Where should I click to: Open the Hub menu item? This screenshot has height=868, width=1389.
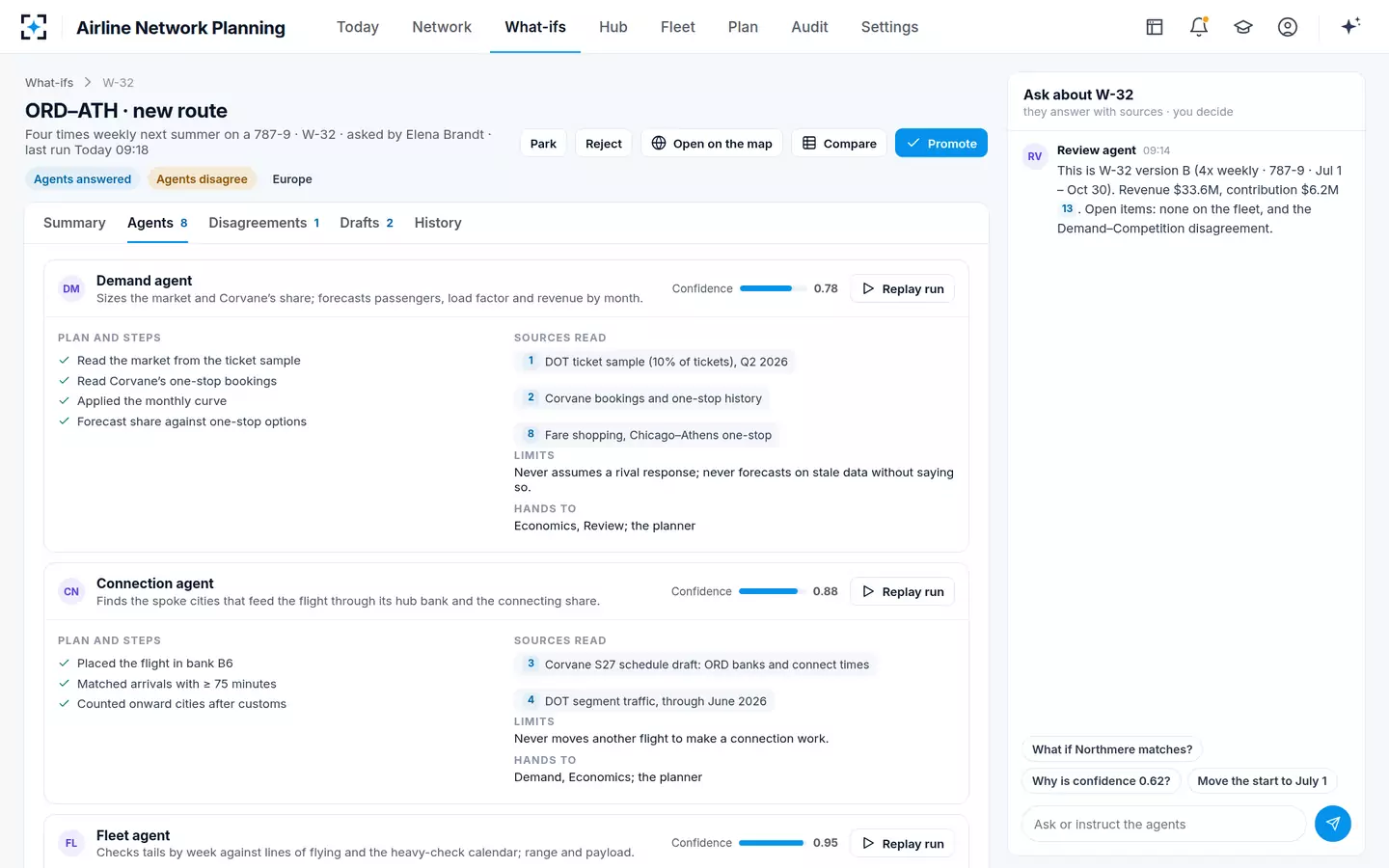pyautogui.click(x=613, y=27)
